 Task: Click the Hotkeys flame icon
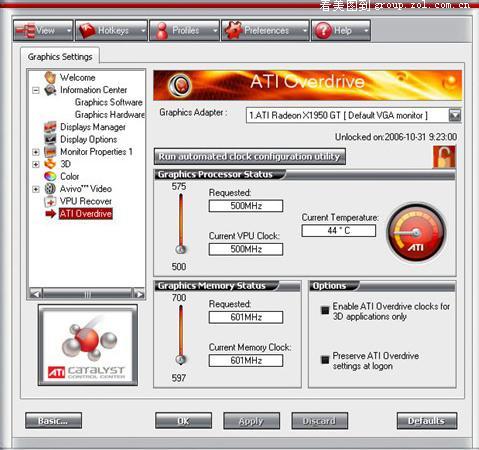coord(87,31)
